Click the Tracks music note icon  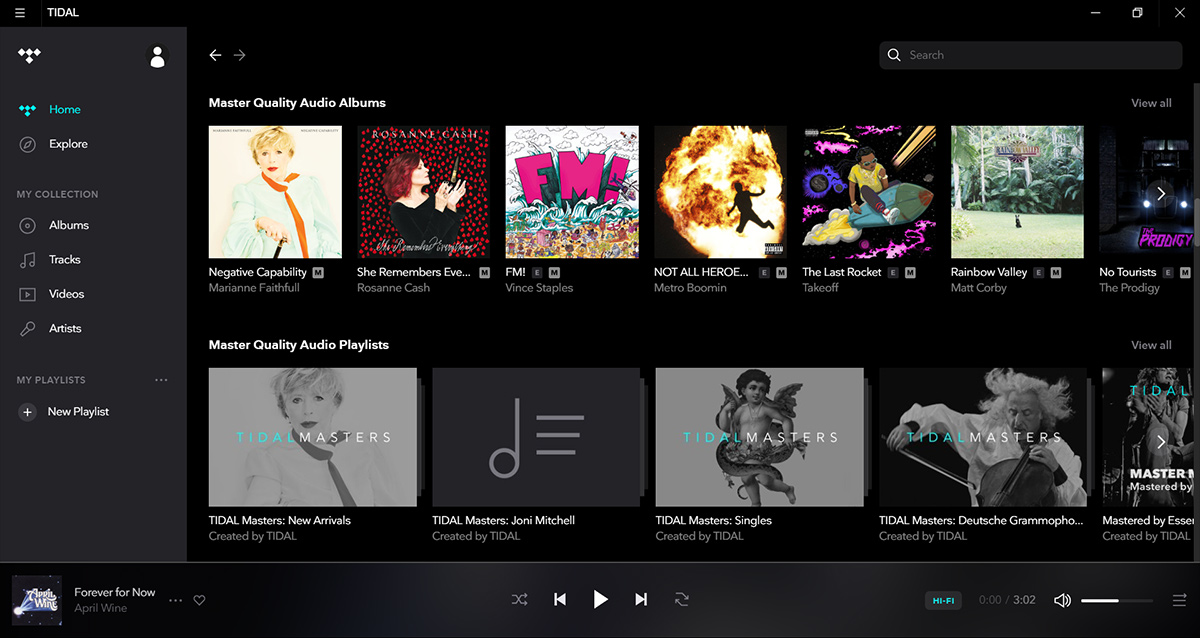pyautogui.click(x=28, y=260)
